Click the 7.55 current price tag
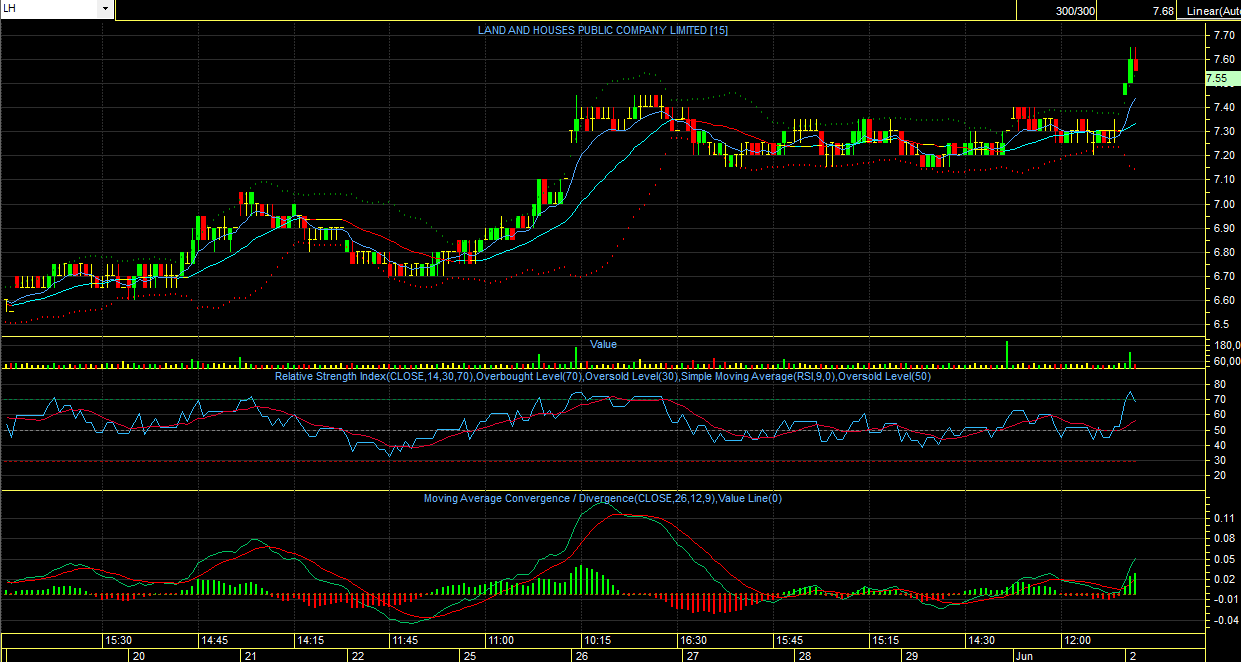This screenshot has width=1241, height=662. coord(1216,77)
